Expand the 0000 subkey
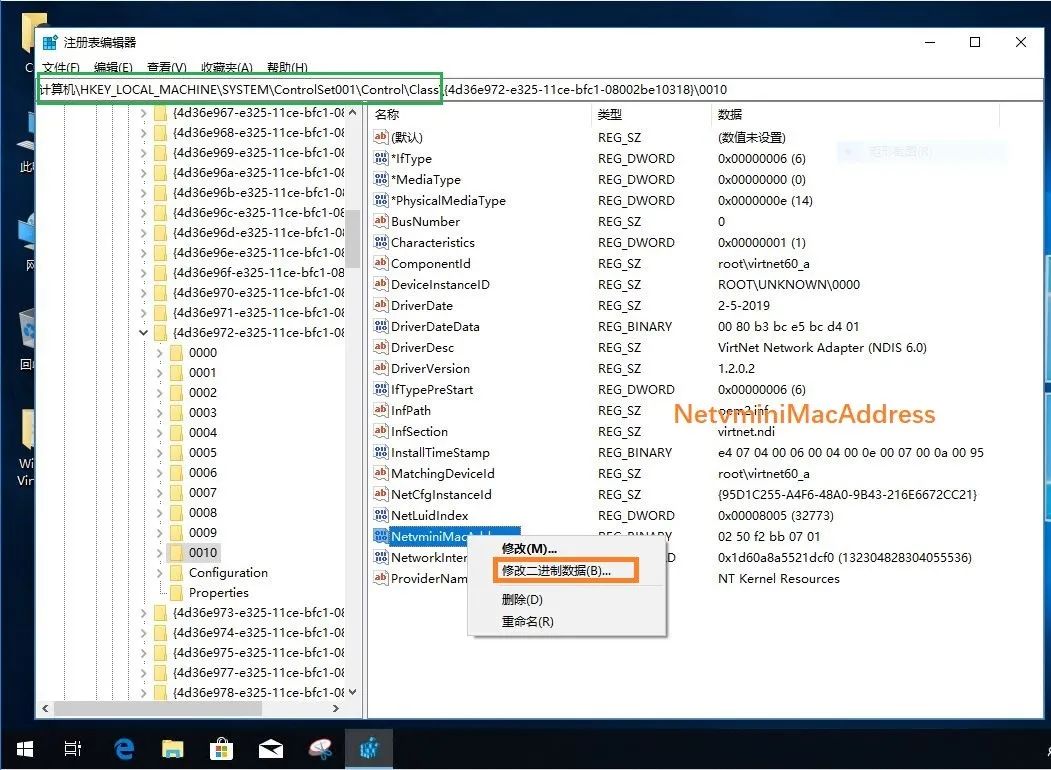 click(160, 352)
